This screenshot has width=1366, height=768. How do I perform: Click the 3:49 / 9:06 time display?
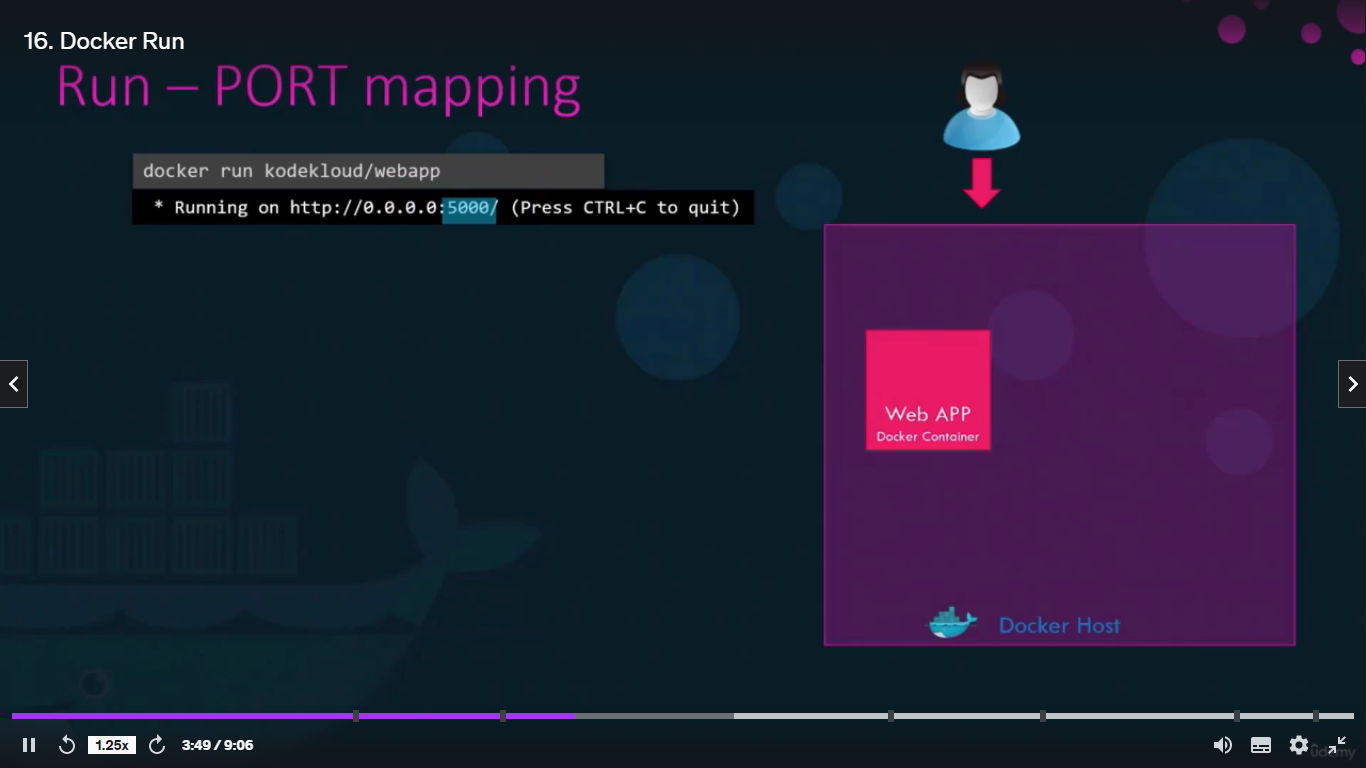click(x=217, y=745)
